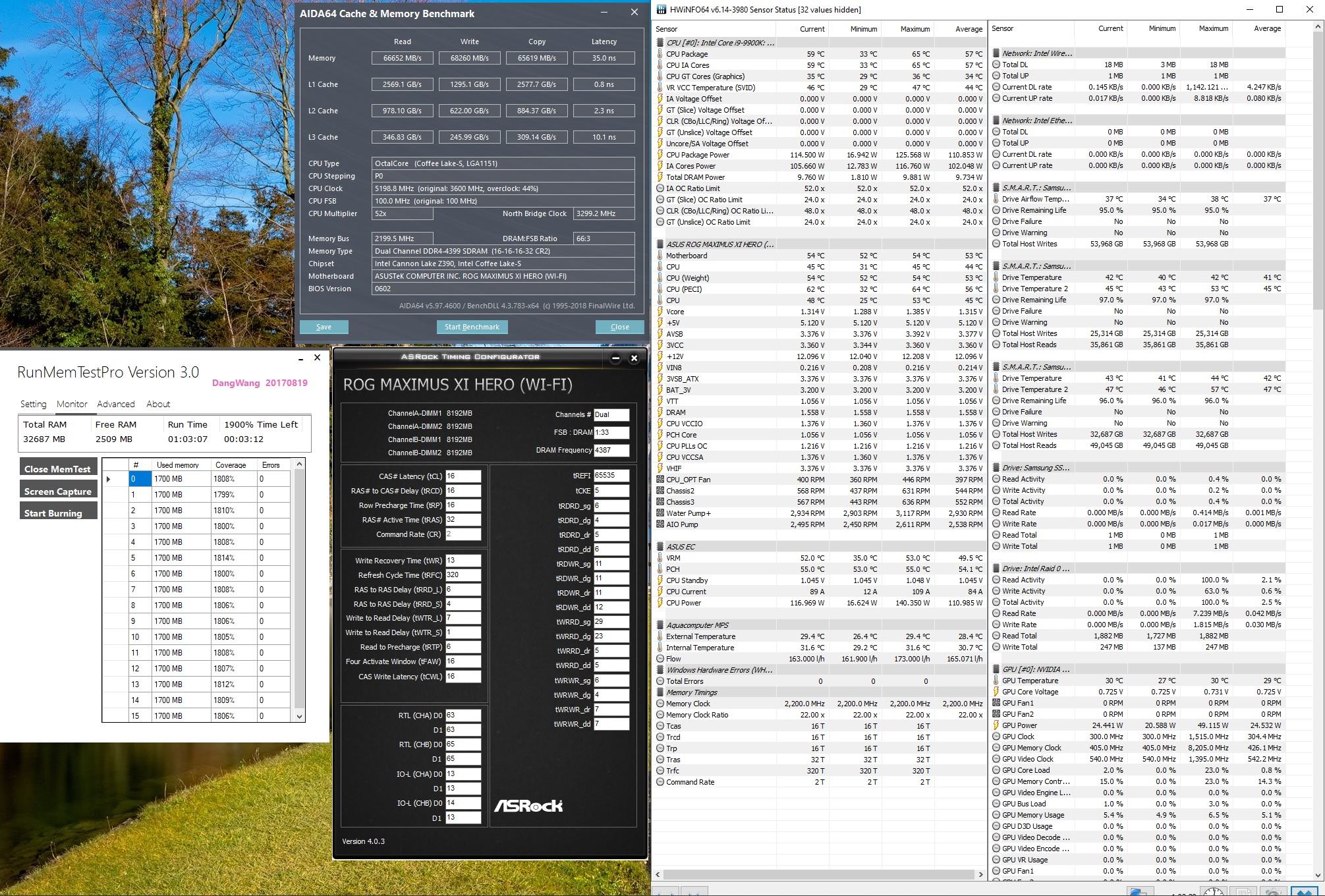Click the up arrow of the RunMemTest list scrollbar

click(299, 464)
